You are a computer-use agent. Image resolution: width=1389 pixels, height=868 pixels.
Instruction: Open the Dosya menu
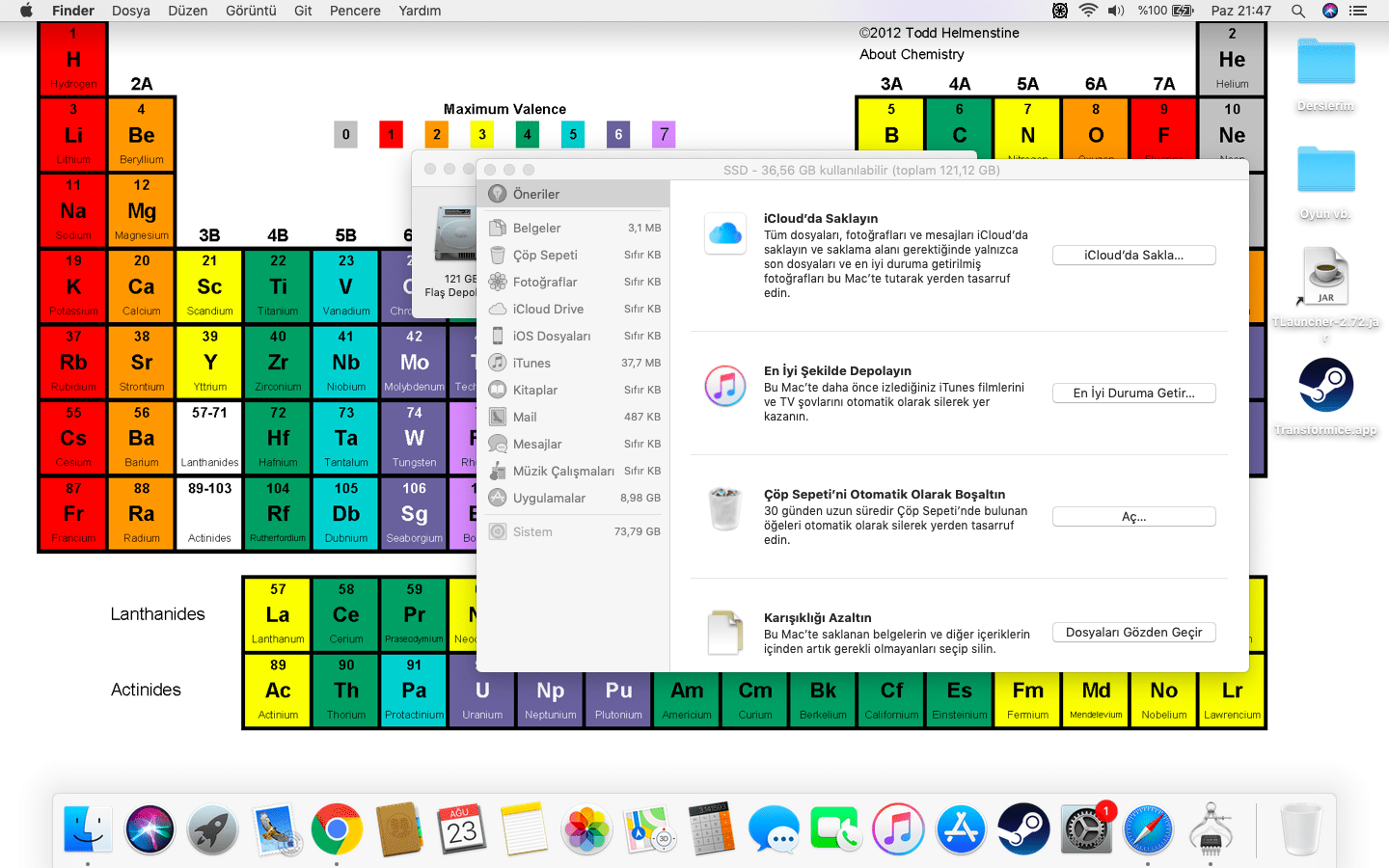click(131, 11)
